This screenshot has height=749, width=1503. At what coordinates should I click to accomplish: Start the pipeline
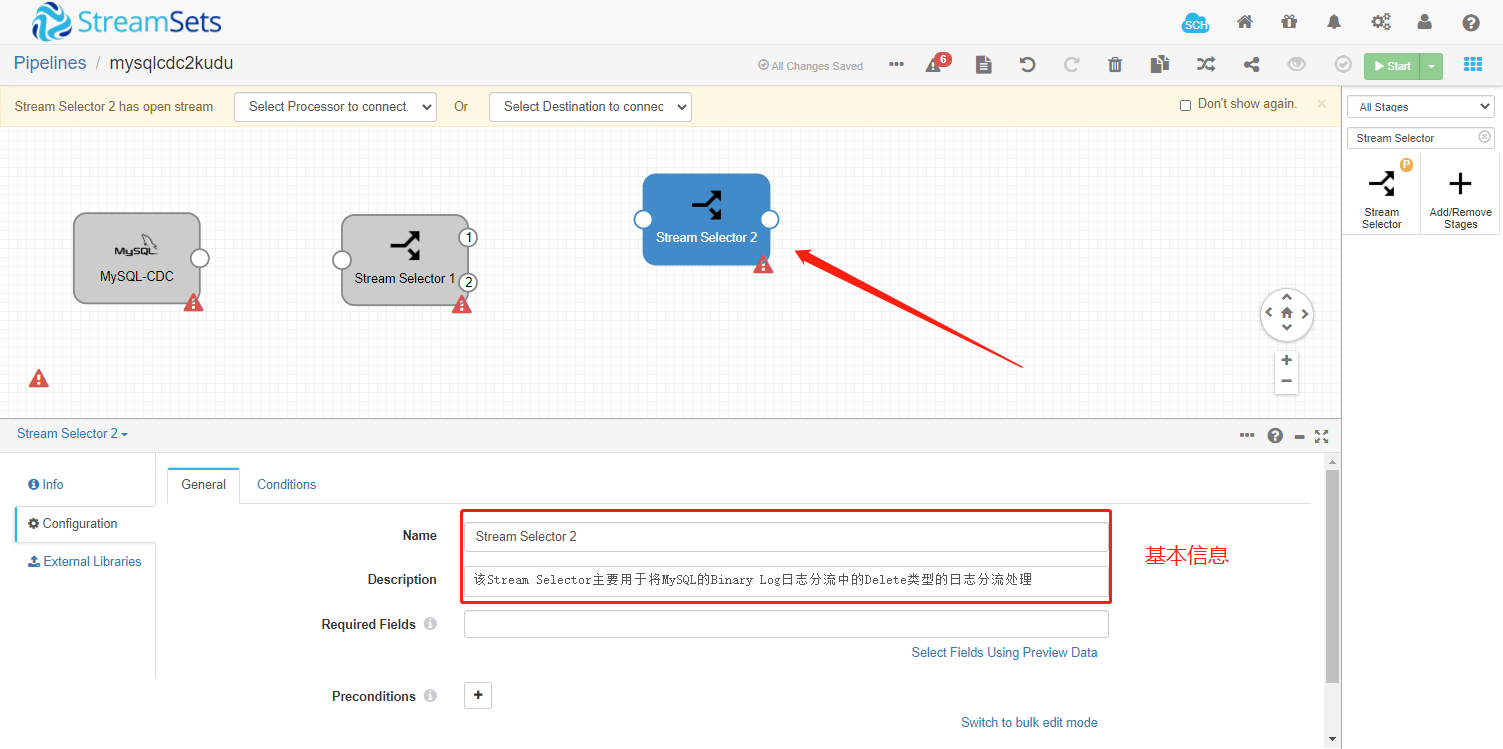point(1392,66)
